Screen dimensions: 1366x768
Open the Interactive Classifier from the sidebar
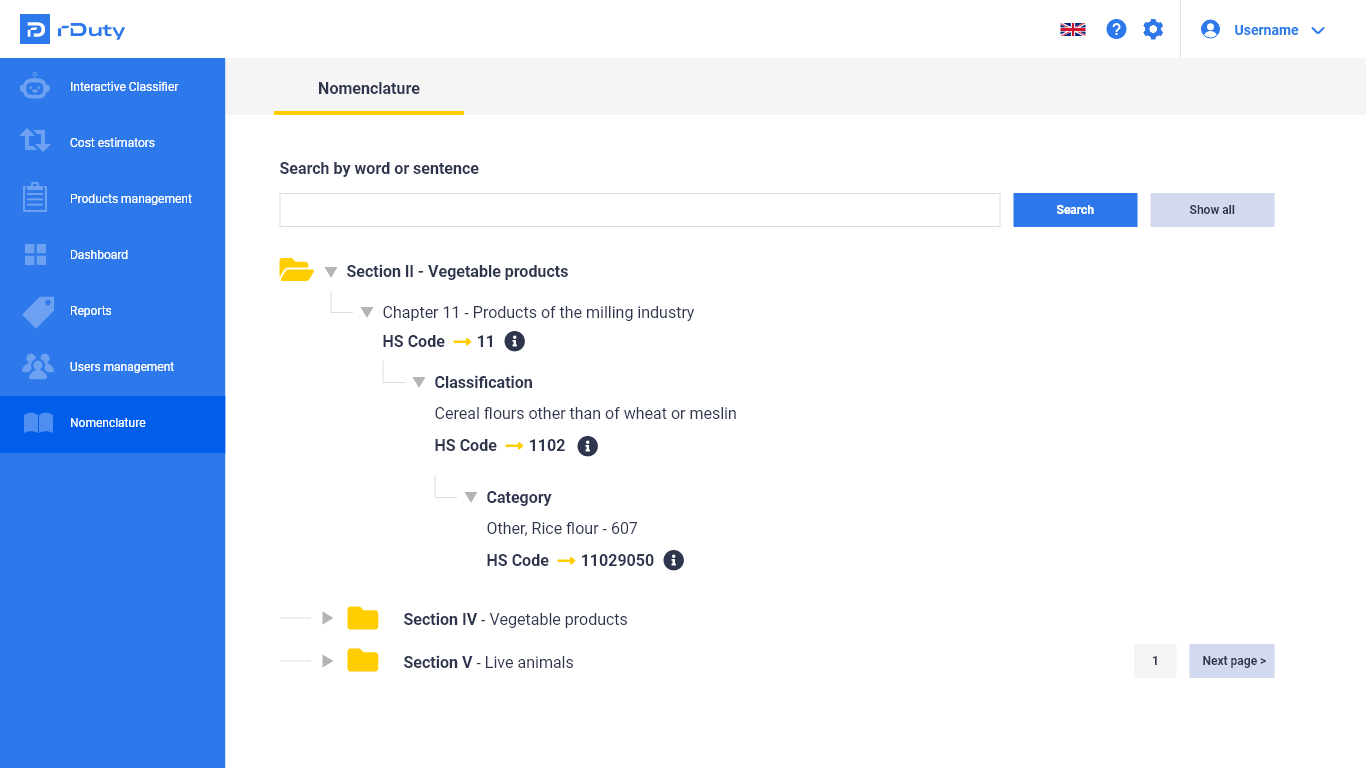click(34, 86)
